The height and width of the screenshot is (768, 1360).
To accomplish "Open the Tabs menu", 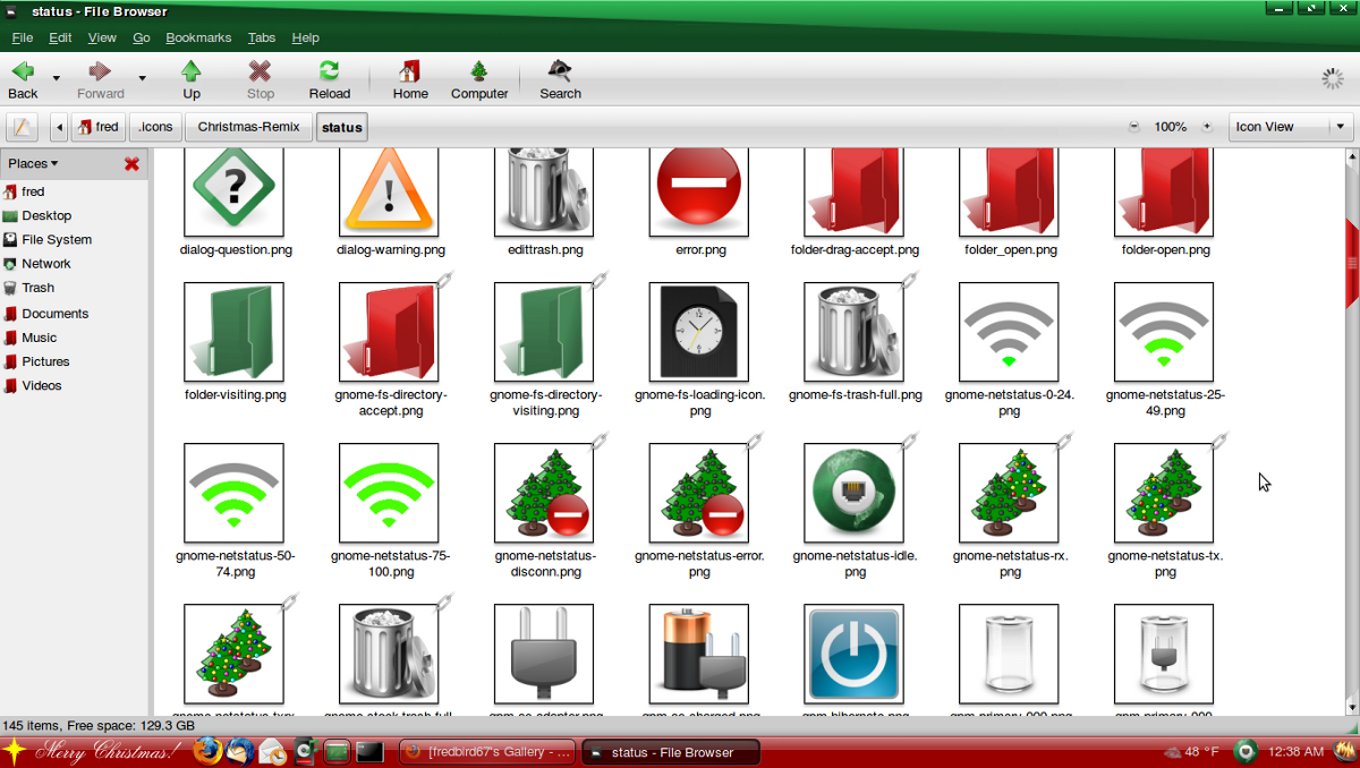I will tap(261, 37).
